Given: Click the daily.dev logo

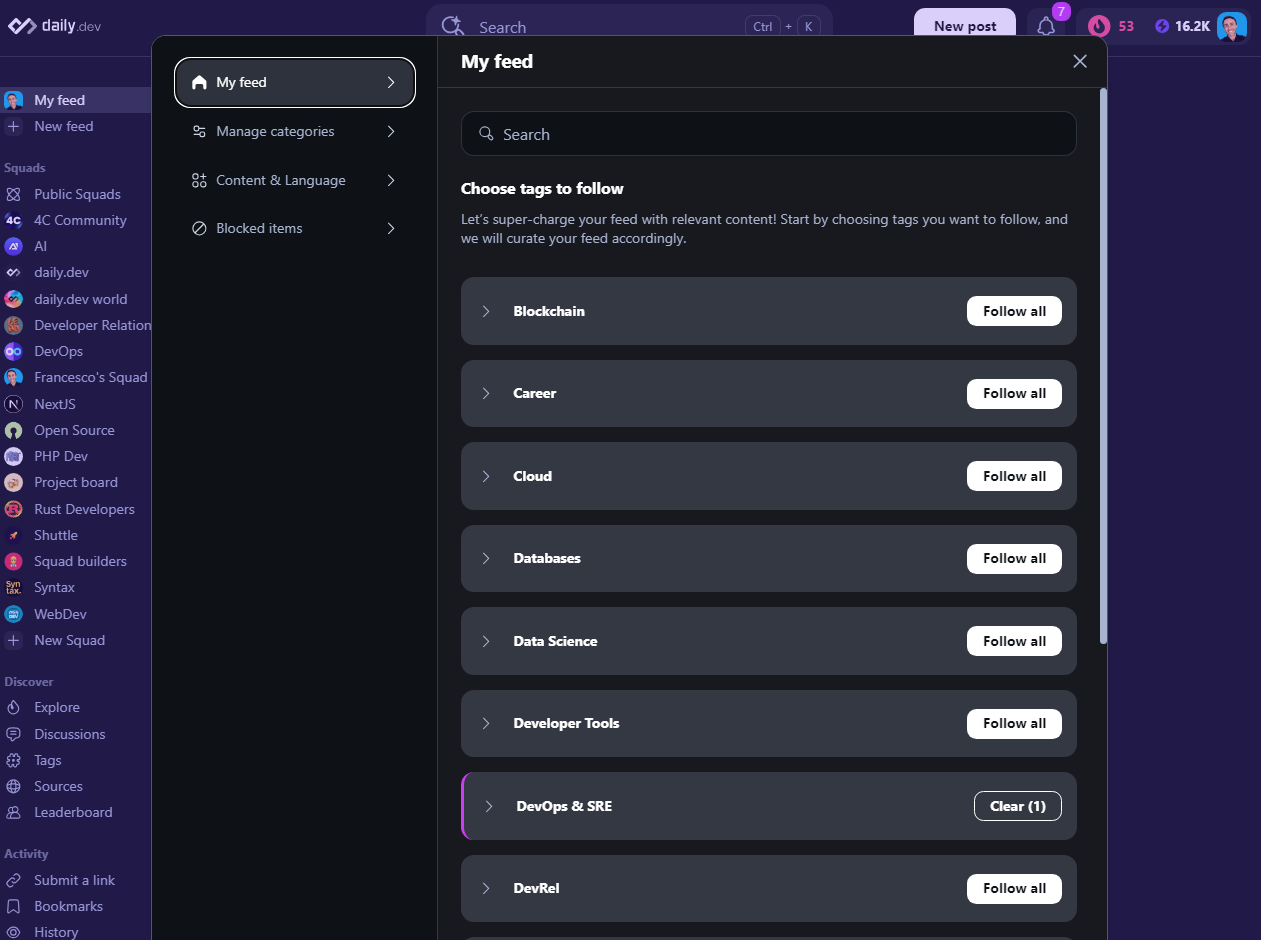Looking at the screenshot, I should (x=55, y=26).
